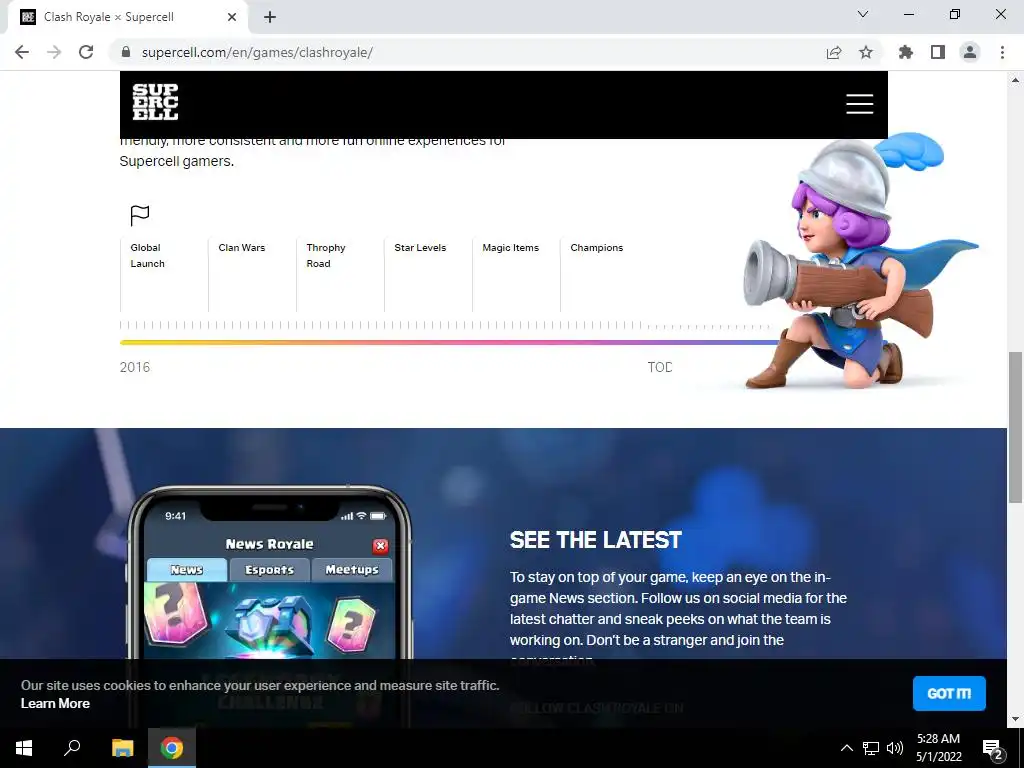Switch to the Meetups tab on phone
This screenshot has width=1024, height=768.
click(x=352, y=569)
